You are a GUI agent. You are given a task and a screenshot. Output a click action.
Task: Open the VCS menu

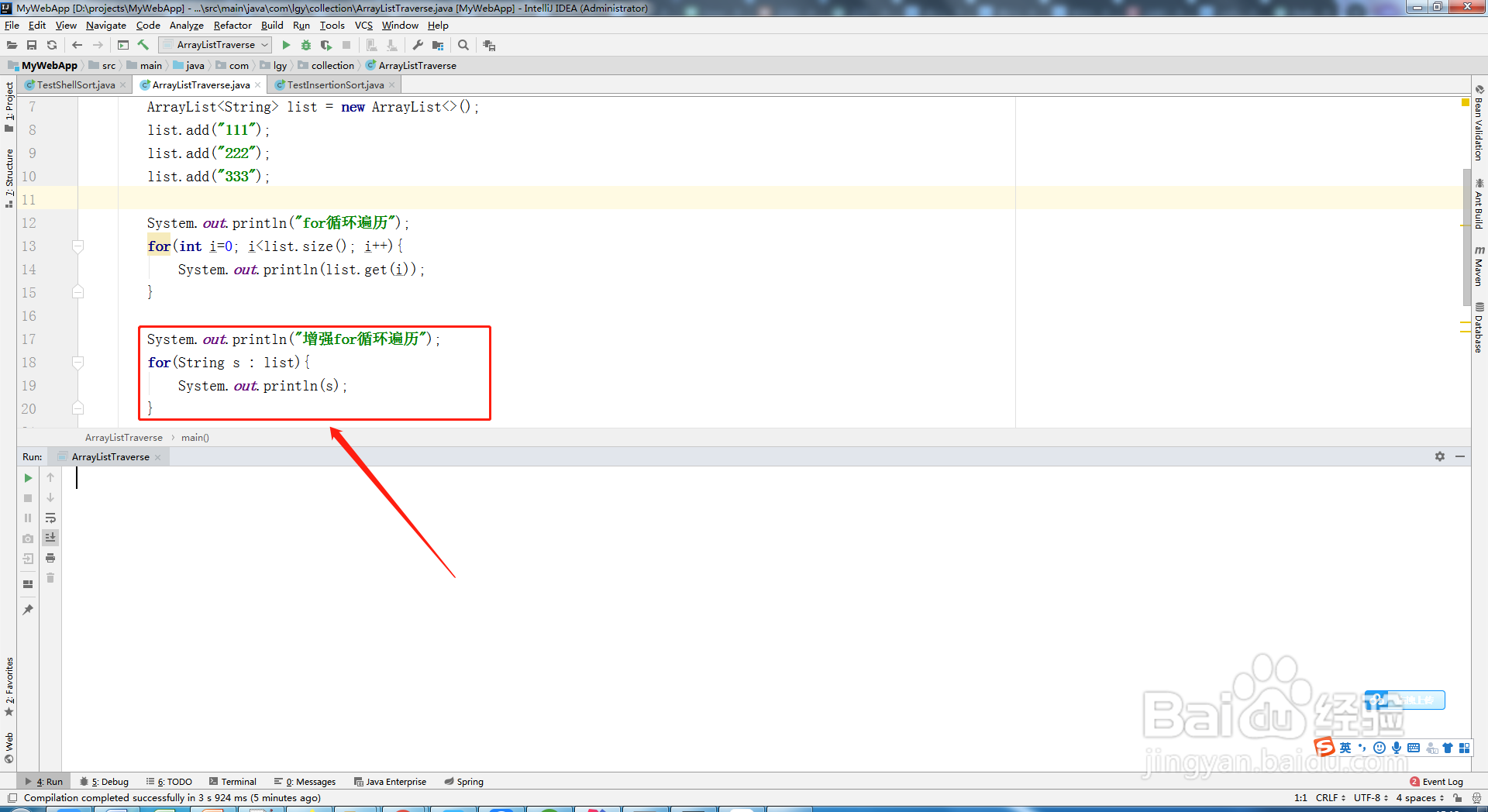[x=363, y=25]
